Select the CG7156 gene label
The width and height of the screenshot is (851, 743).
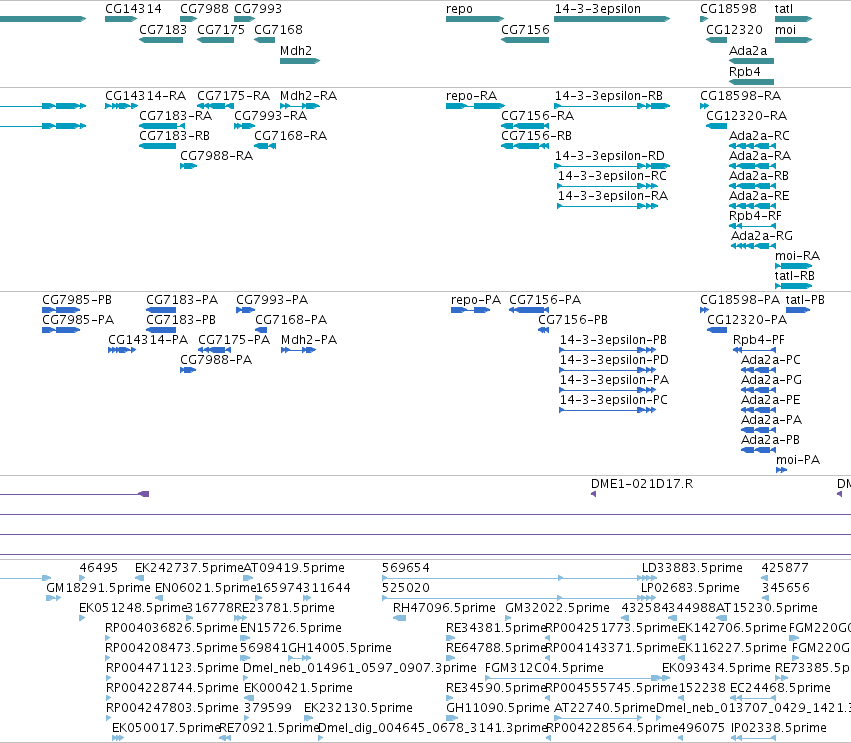pyautogui.click(x=525, y=30)
